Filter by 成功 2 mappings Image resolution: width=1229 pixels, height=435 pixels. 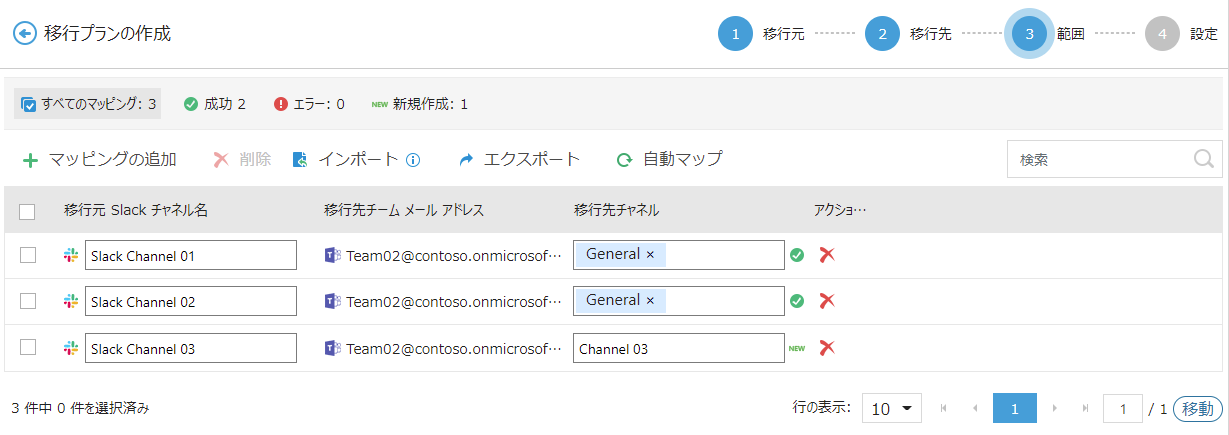215,103
